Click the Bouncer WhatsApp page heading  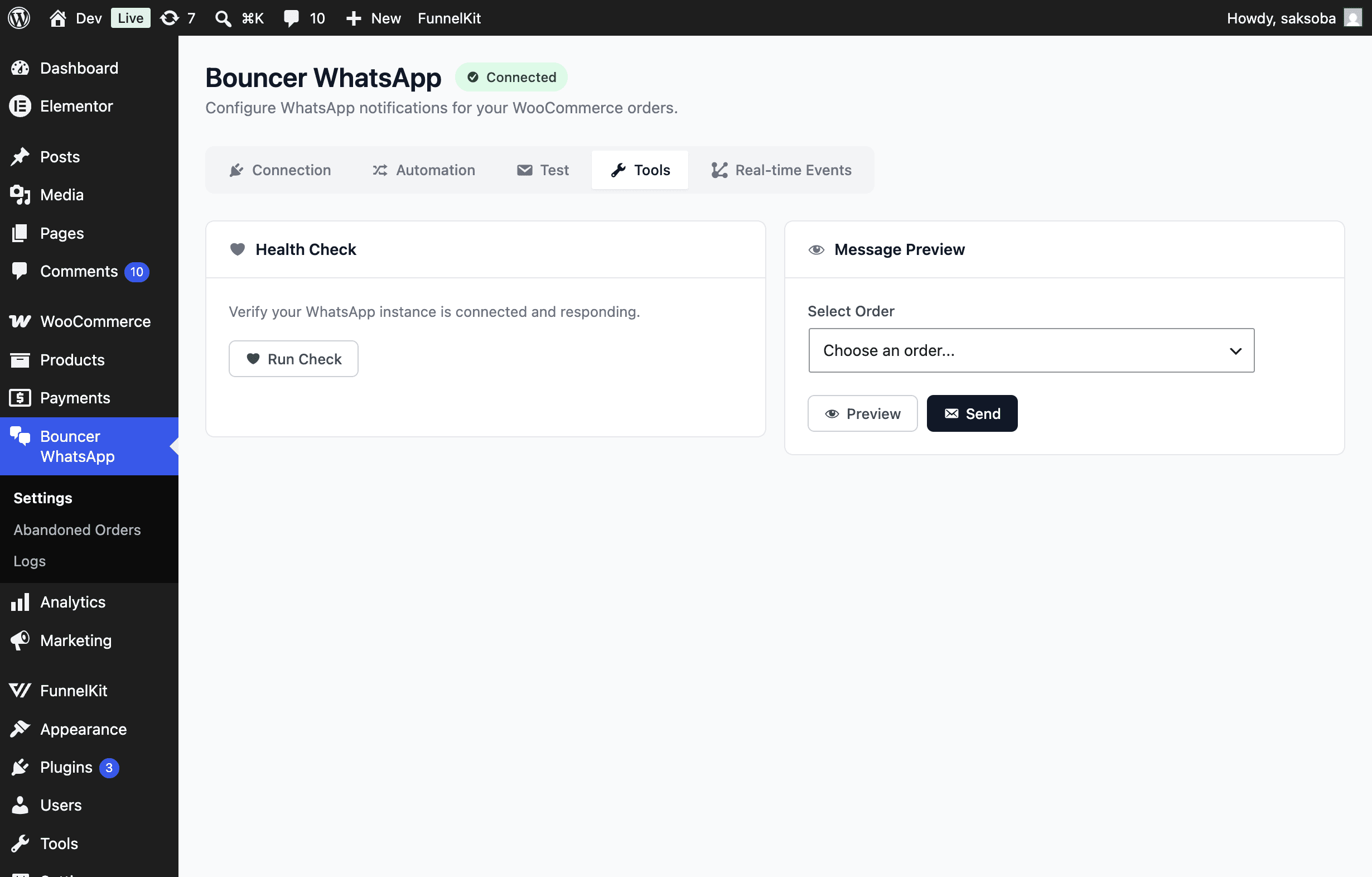point(323,78)
